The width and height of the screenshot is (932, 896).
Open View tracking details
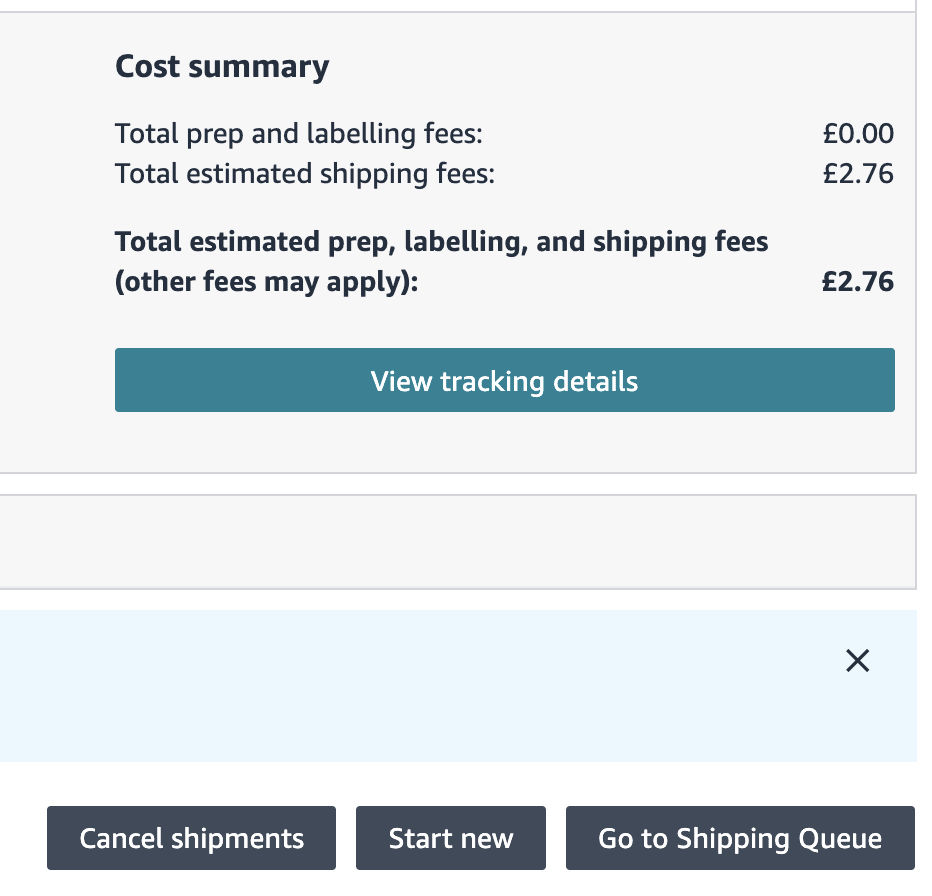click(x=504, y=380)
